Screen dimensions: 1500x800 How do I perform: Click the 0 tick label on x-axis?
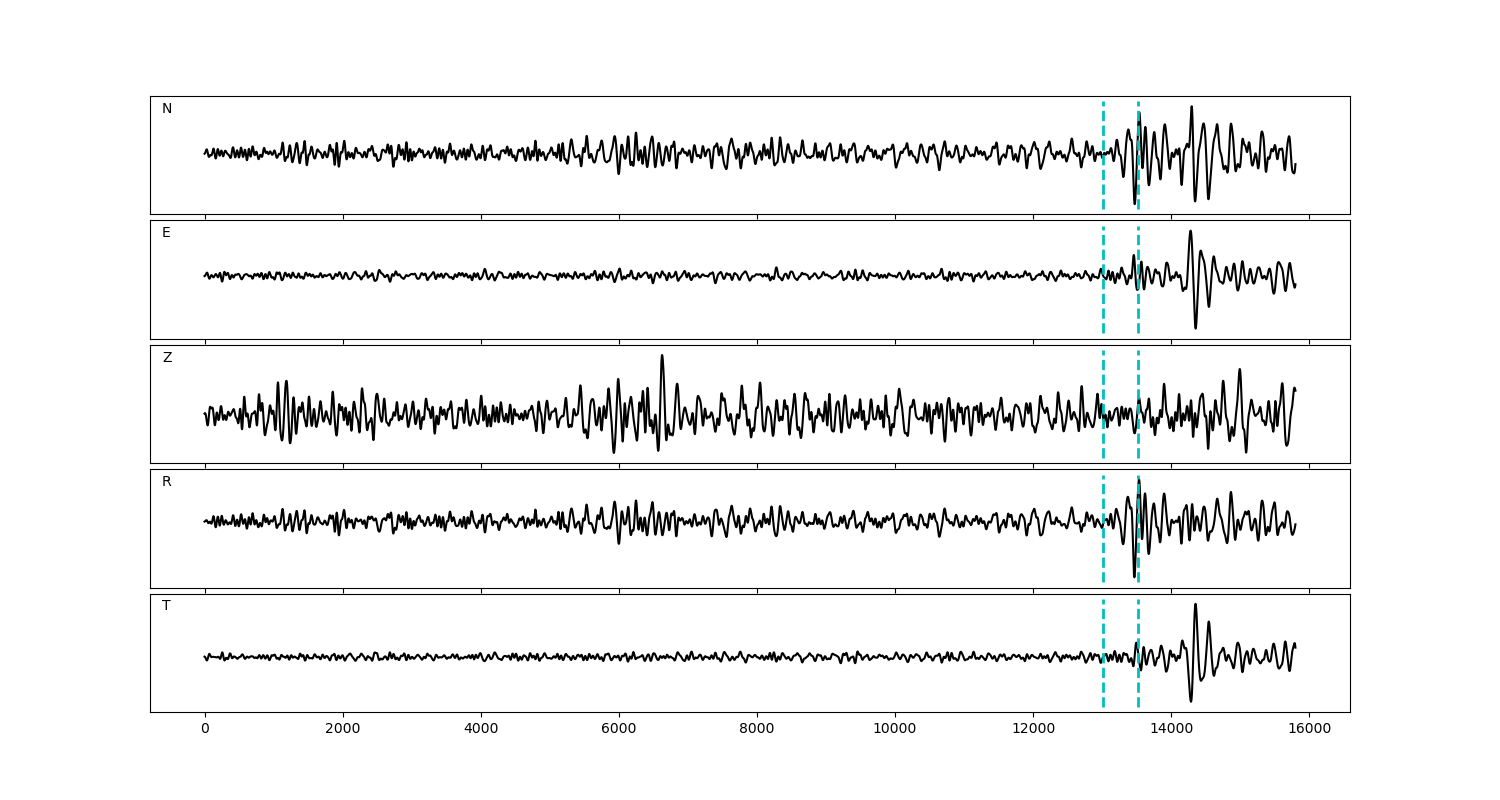205,729
